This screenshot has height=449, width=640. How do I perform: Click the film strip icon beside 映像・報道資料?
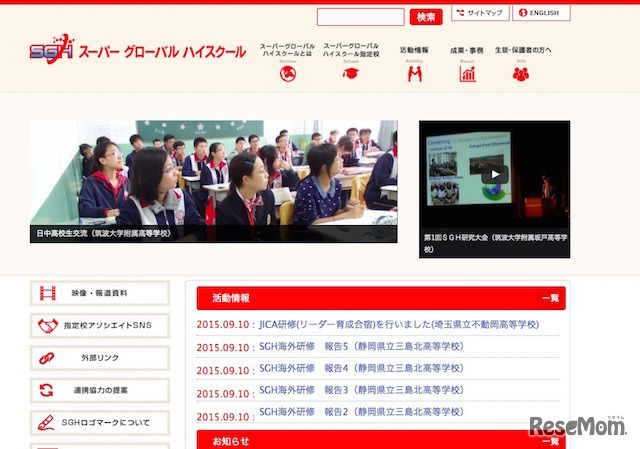pos(48,293)
